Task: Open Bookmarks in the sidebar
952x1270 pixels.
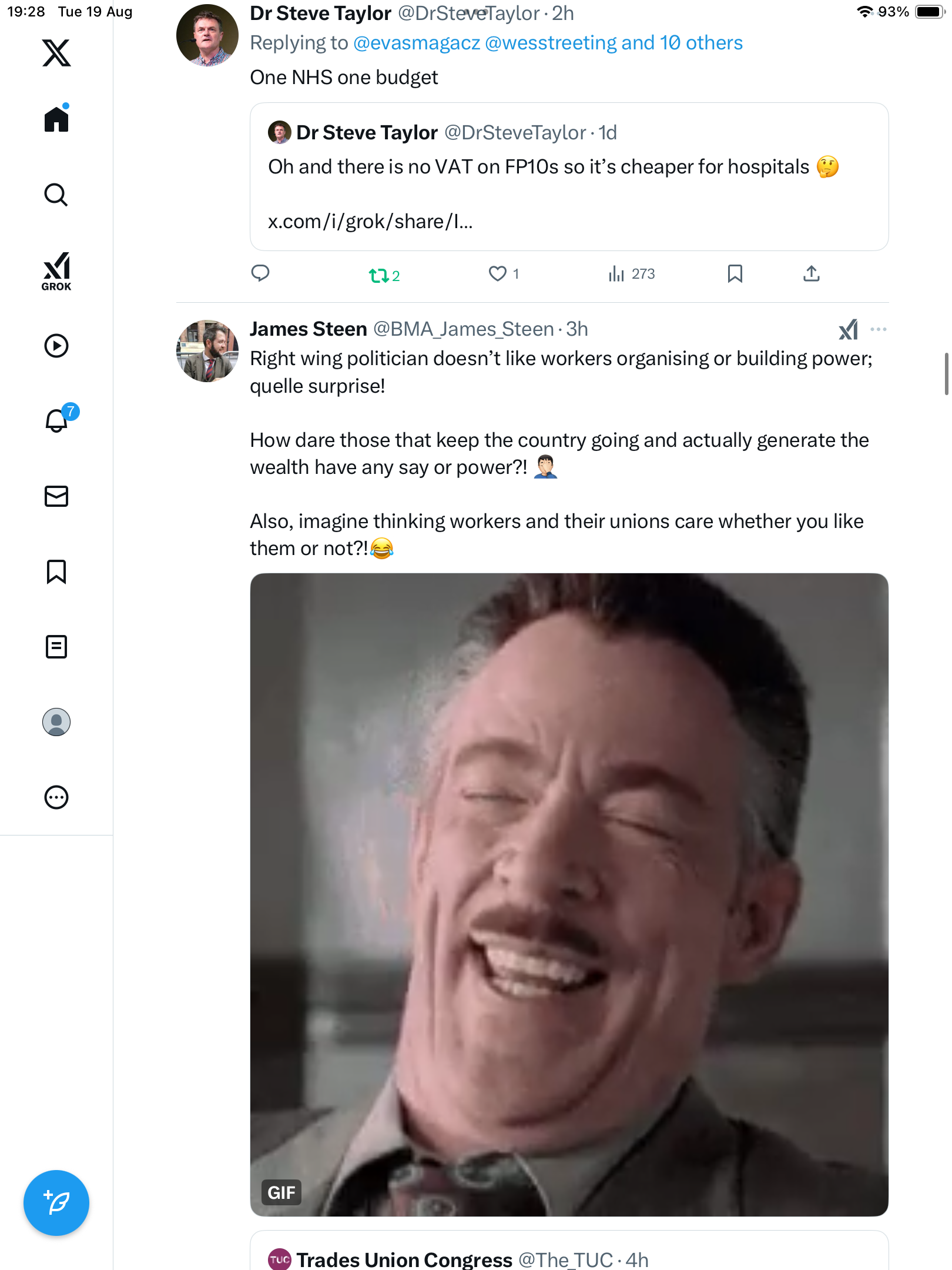Action: pyautogui.click(x=56, y=571)
